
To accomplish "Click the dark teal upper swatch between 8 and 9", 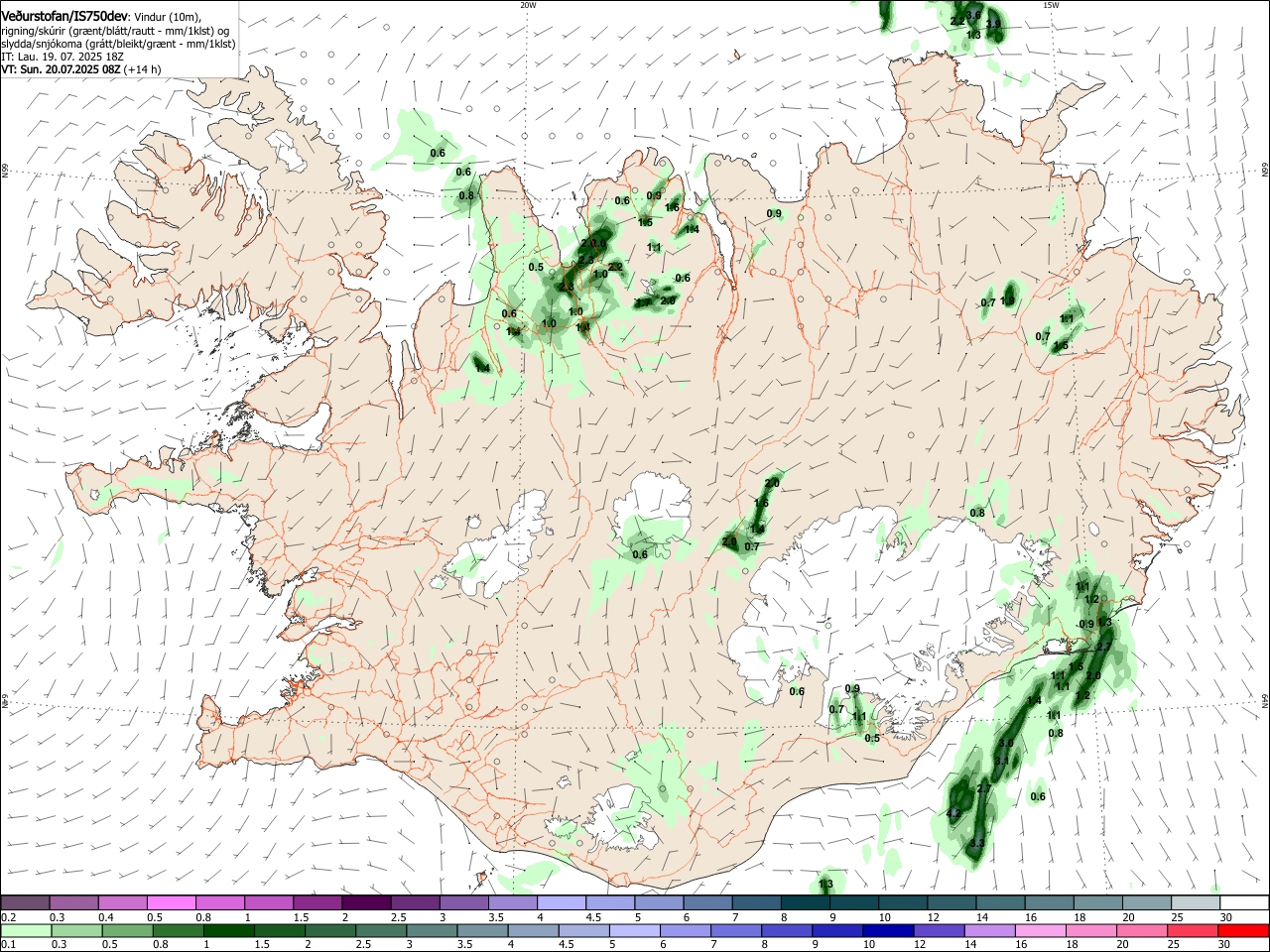I will 804,902.
